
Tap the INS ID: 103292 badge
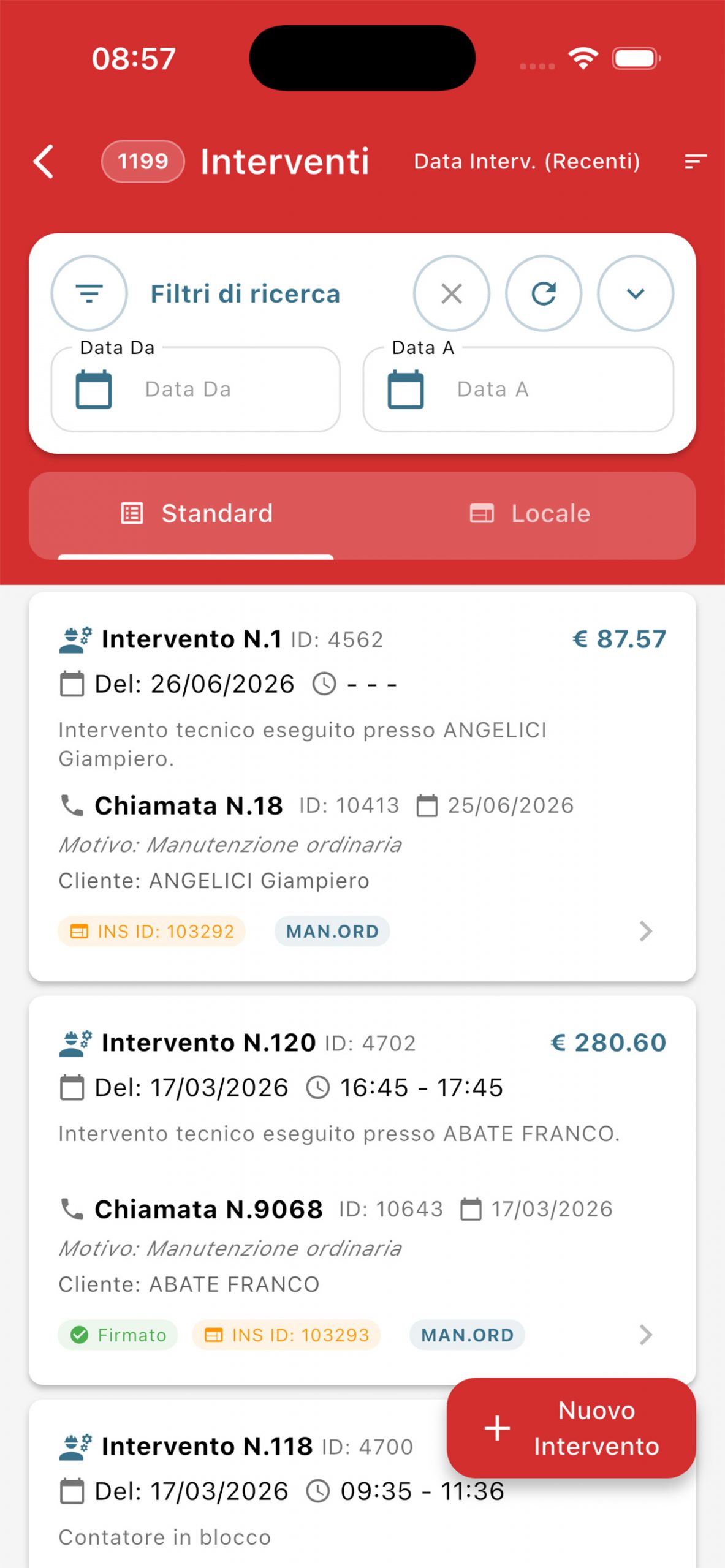click(x=152, y=932)
